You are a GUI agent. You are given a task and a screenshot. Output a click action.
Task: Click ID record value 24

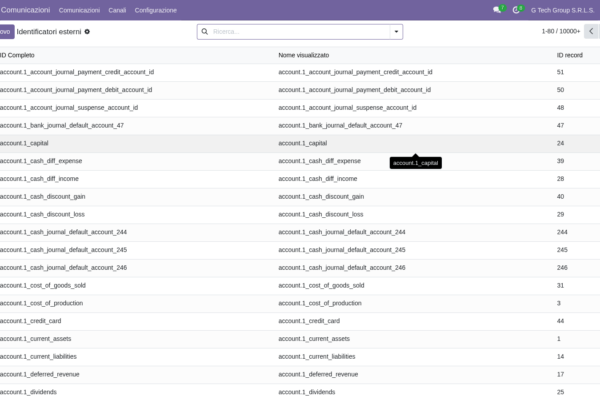pos(560,143)
